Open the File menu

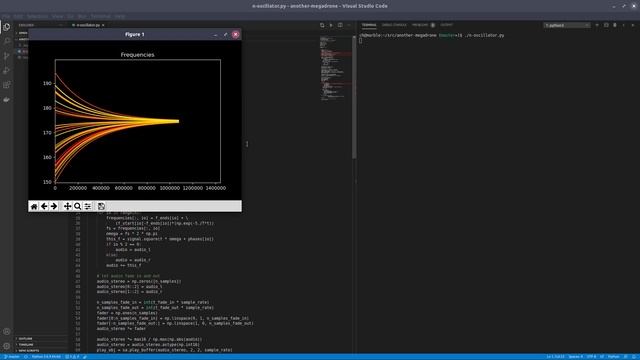point(6,16)
